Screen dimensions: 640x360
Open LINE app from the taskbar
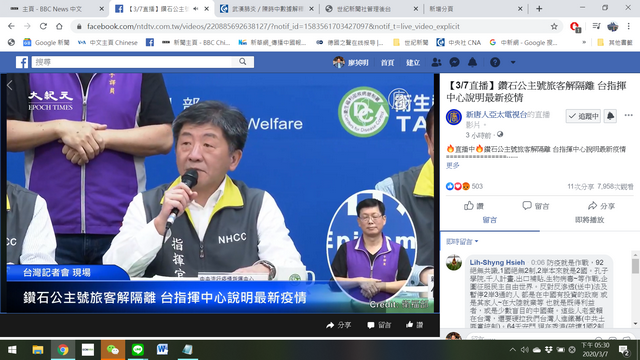pos(138,350)
